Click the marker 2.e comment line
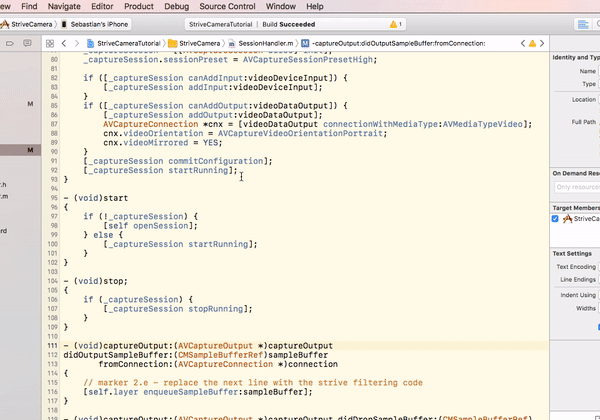600x420 pixels. (253, 383)
